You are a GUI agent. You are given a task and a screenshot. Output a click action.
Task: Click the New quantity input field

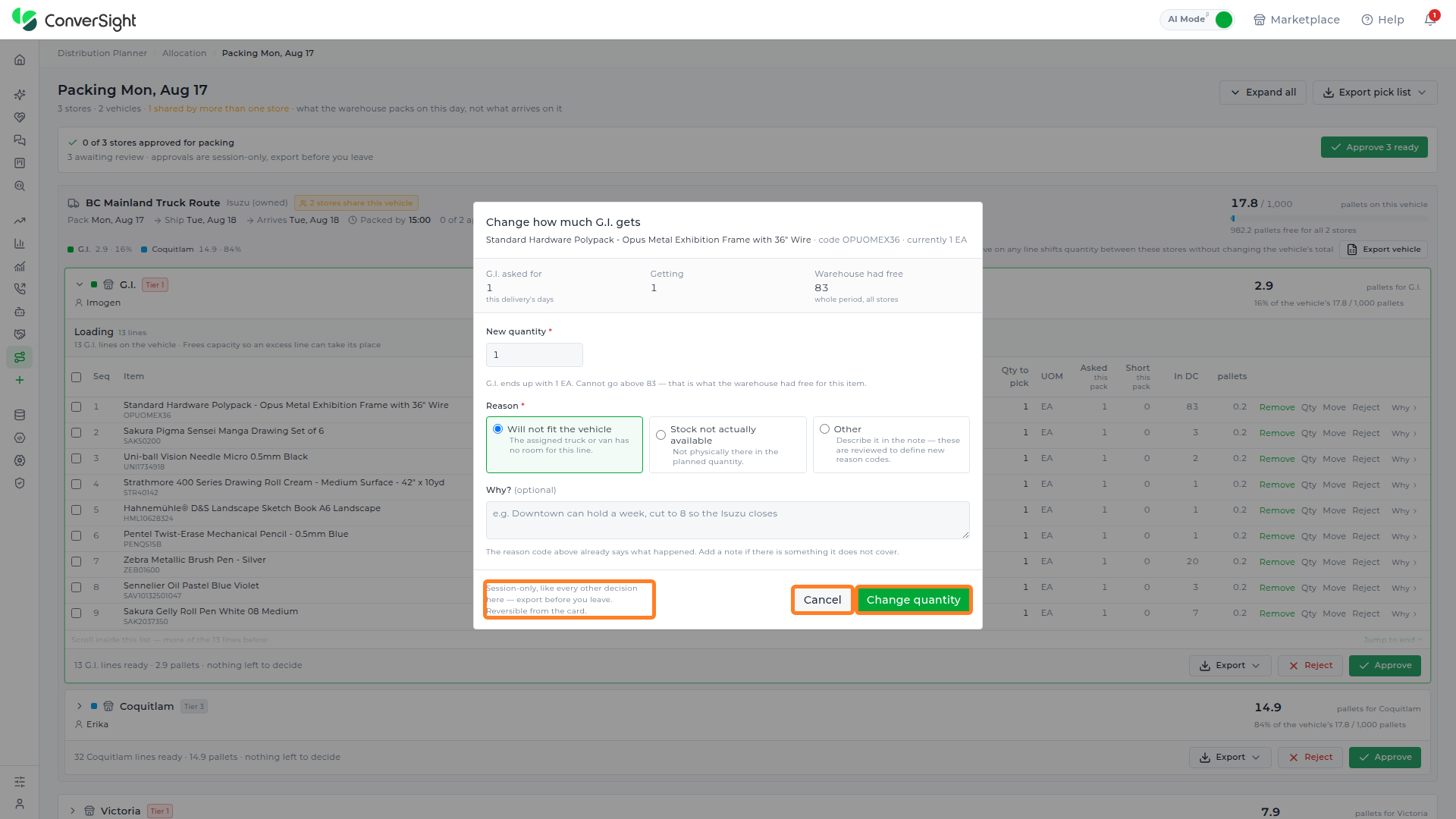coord(535,355)
